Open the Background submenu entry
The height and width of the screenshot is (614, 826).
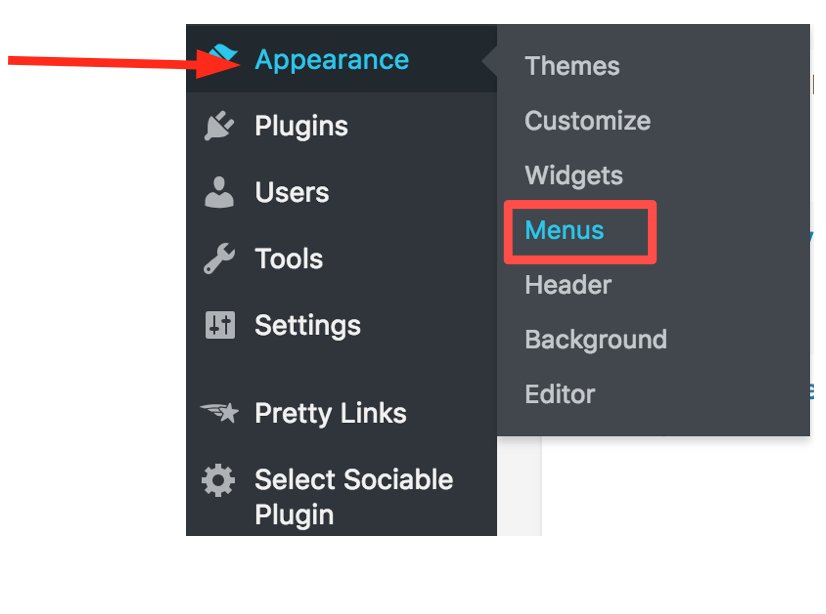pos(595,340)
